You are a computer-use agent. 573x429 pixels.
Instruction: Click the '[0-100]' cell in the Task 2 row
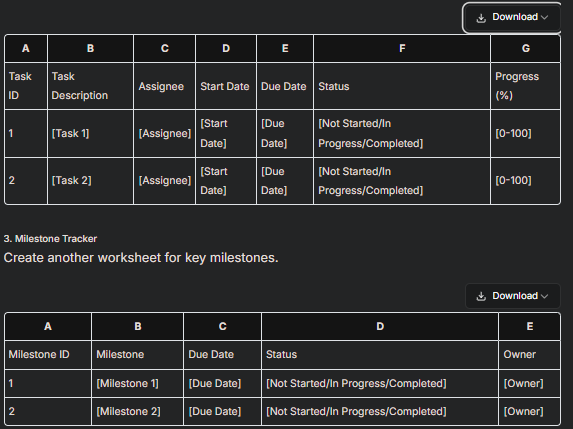[525, 181]
